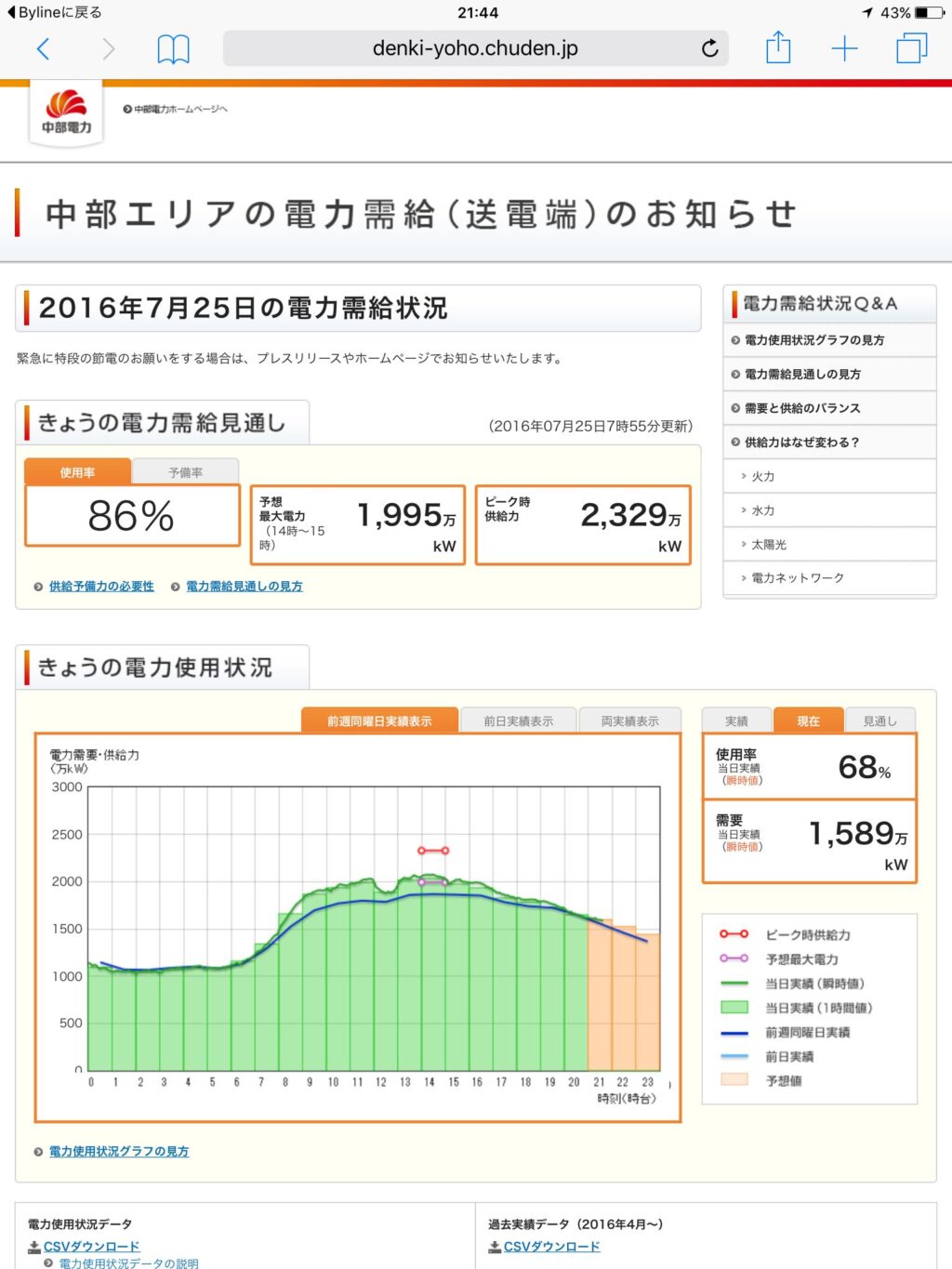Switch to 実績 panel tab
Image resolution: width=952 pixels, height=1269 pixels.
pos(736,720)
